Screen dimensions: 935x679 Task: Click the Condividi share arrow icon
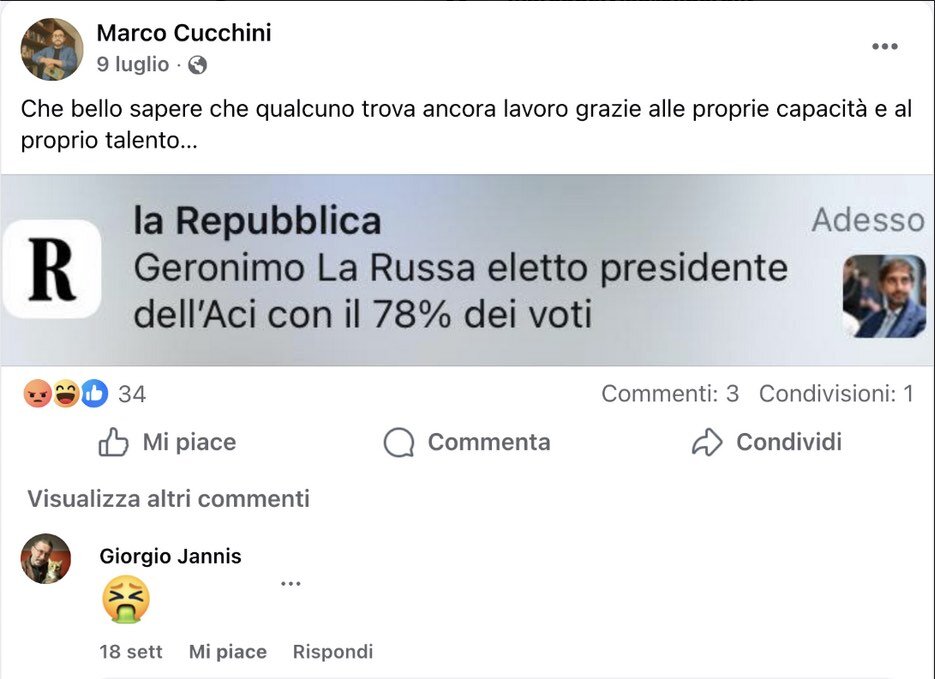[x=709, y=441]
